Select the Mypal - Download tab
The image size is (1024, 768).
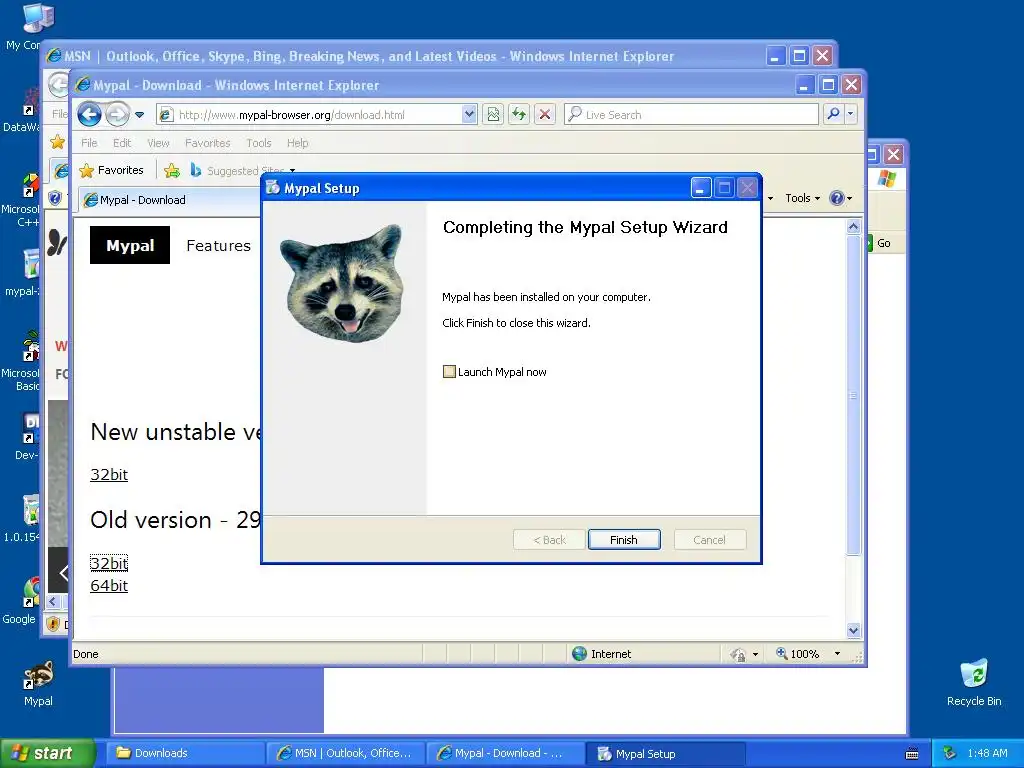(x=169, y=200)
